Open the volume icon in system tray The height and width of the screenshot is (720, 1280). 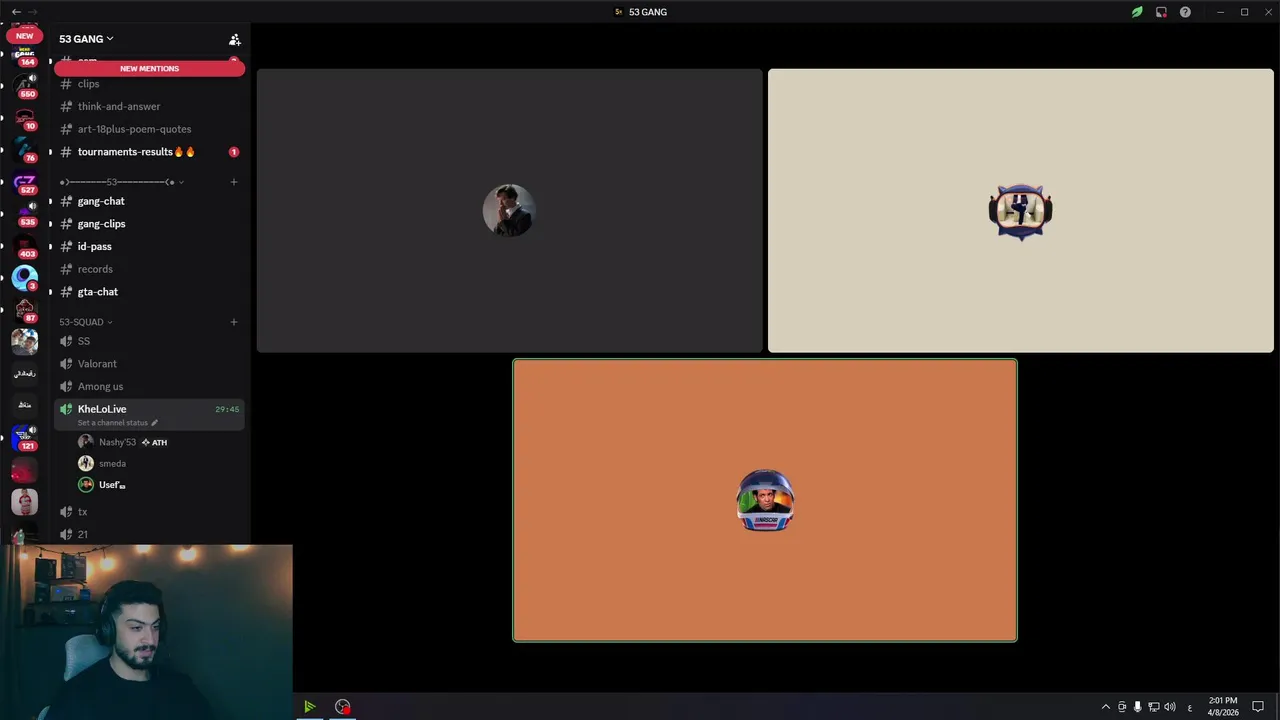coord(1169,707)
